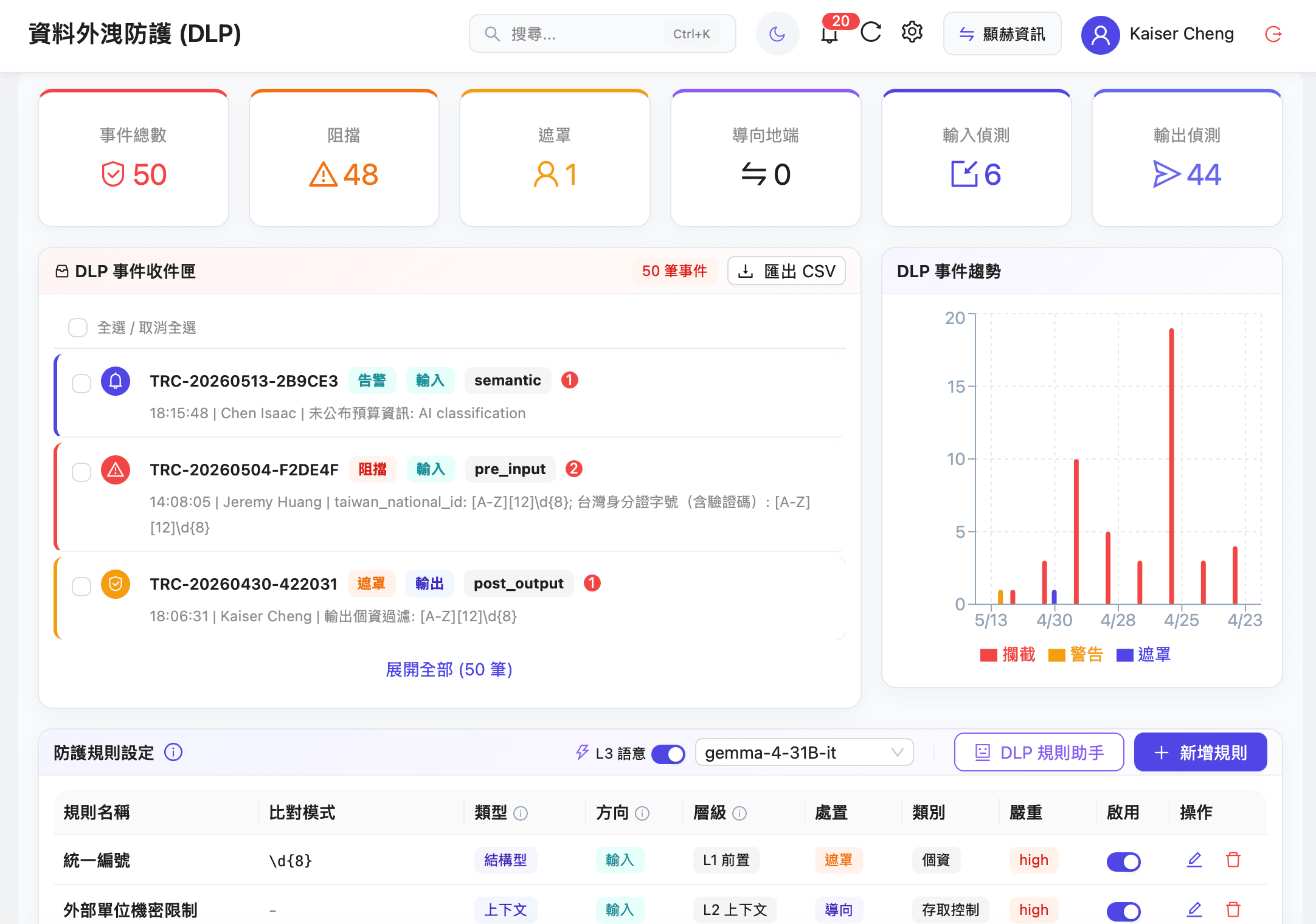Click the 嚴重 column header
1316x924 pixels.
1026,813
